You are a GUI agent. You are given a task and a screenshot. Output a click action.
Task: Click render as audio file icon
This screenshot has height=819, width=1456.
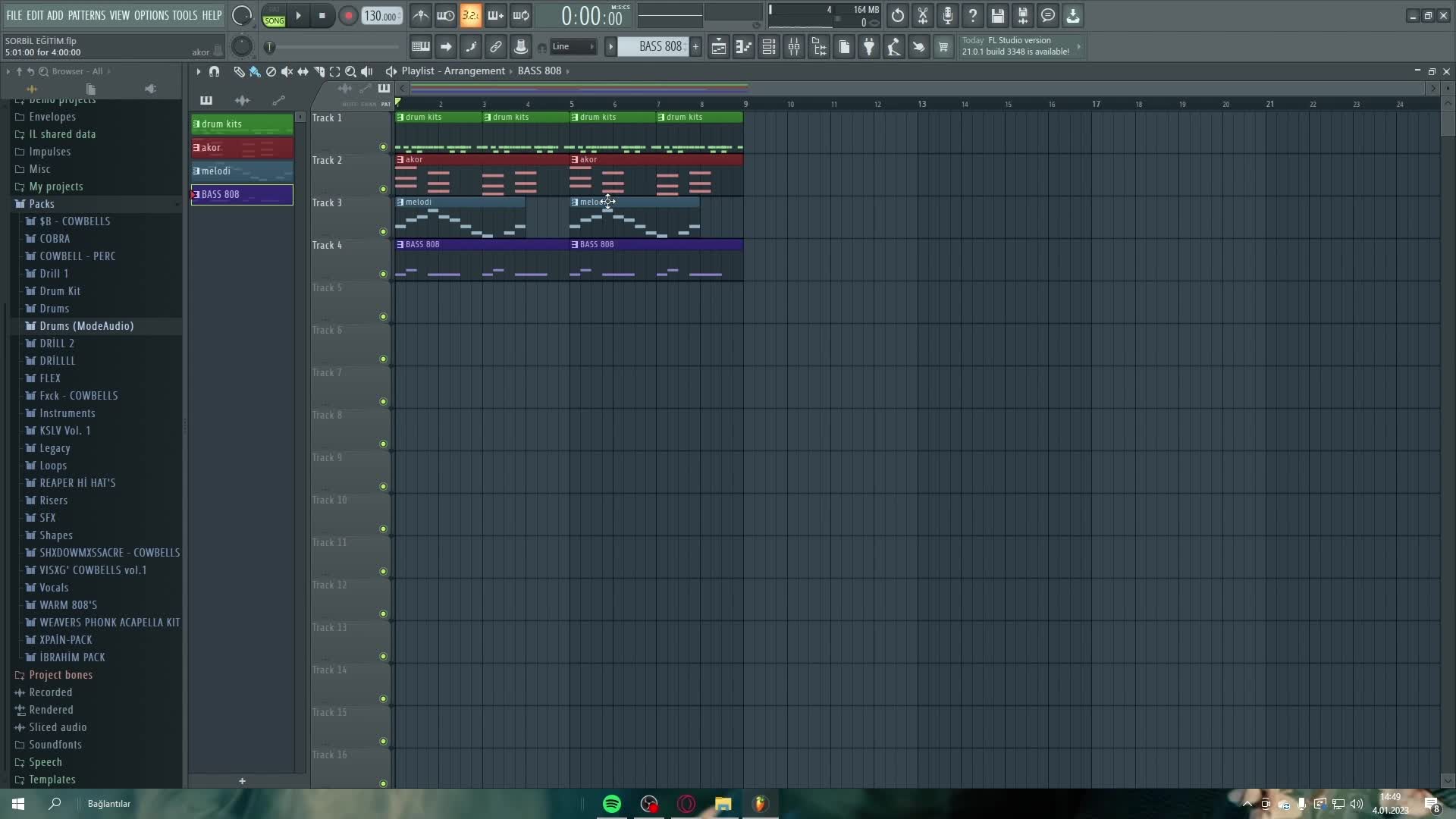(1023, 15)
